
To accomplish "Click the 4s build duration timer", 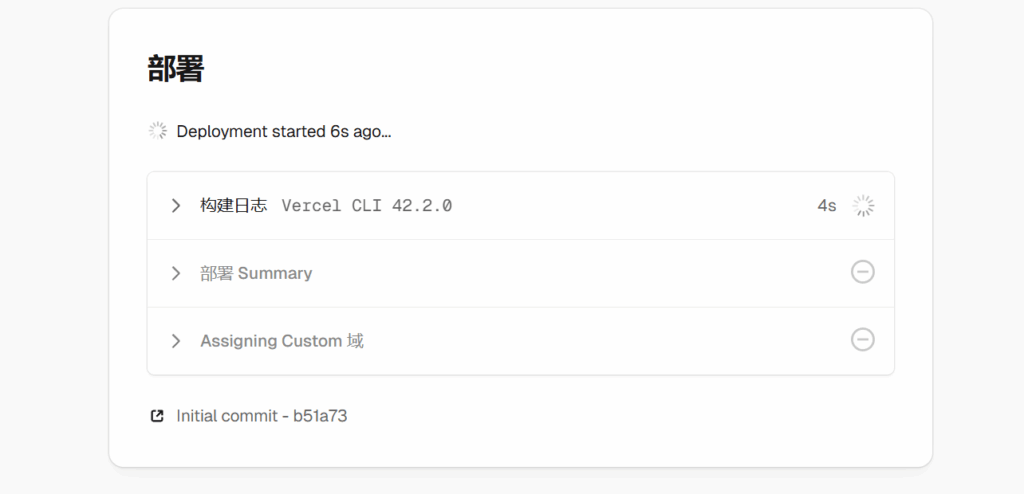I will pyautogui.click(x=826, y=206).
